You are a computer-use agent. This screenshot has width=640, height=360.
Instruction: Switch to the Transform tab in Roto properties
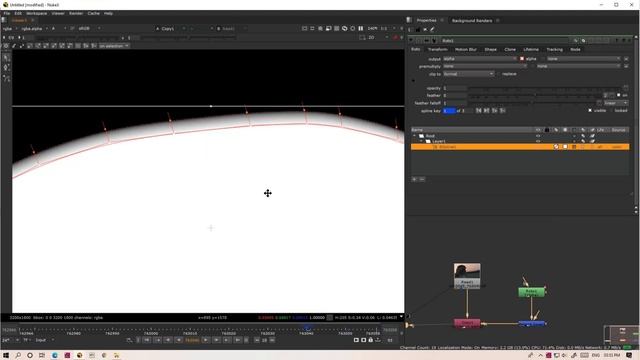point(438,49)
